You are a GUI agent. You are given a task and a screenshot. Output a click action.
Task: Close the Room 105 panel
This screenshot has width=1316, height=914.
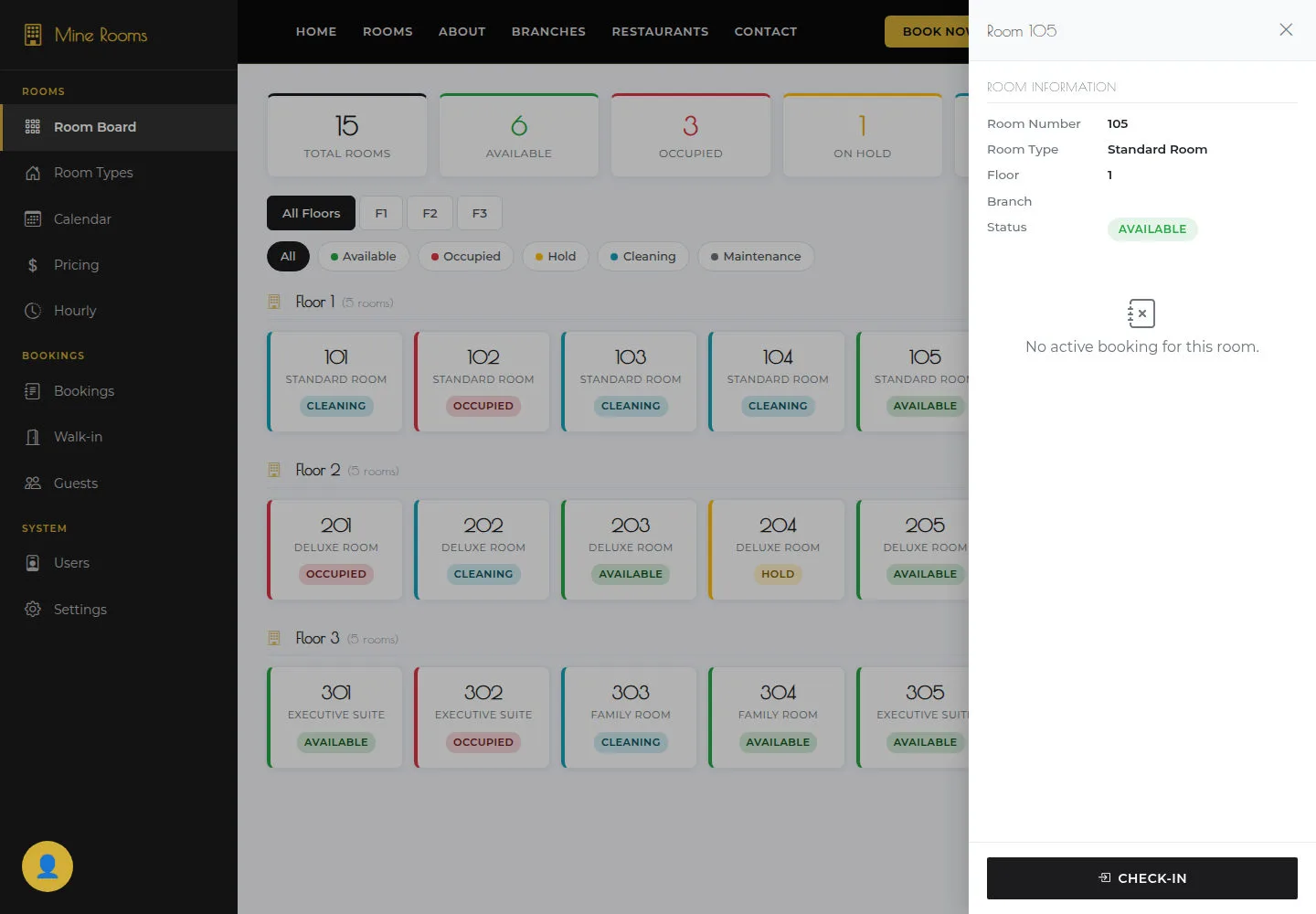1286,30
